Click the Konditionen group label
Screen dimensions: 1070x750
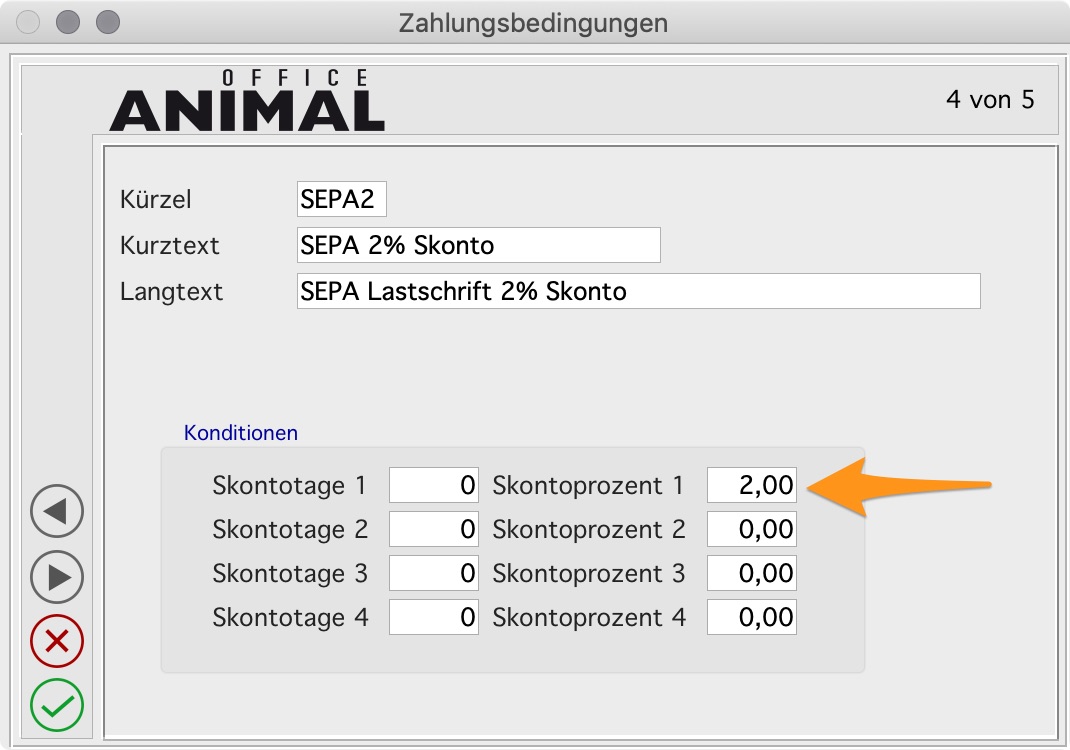click(241, 433)
